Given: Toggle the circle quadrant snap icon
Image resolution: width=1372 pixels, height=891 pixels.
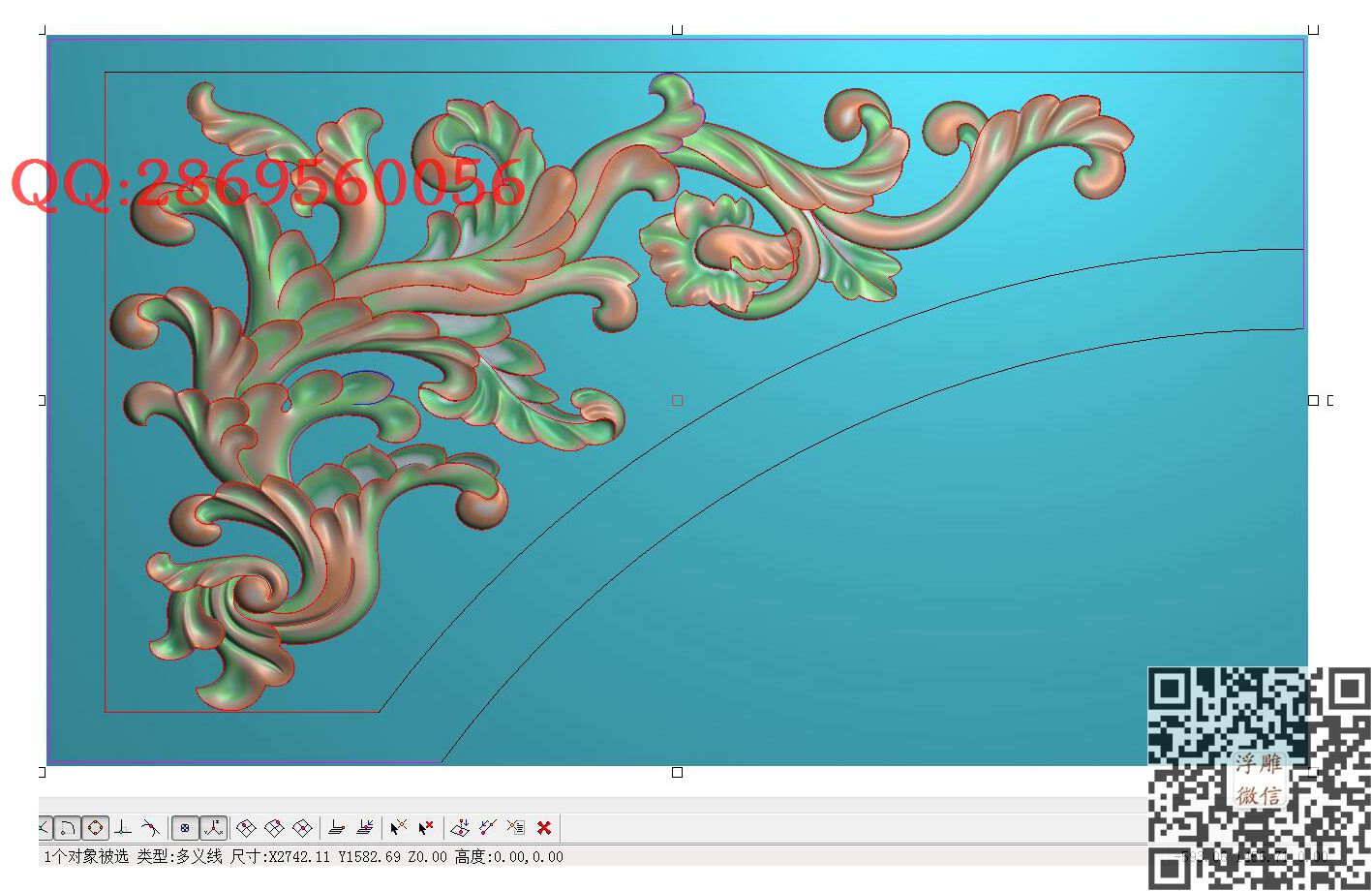Looking at the screenshot, I should coord(95,828).
